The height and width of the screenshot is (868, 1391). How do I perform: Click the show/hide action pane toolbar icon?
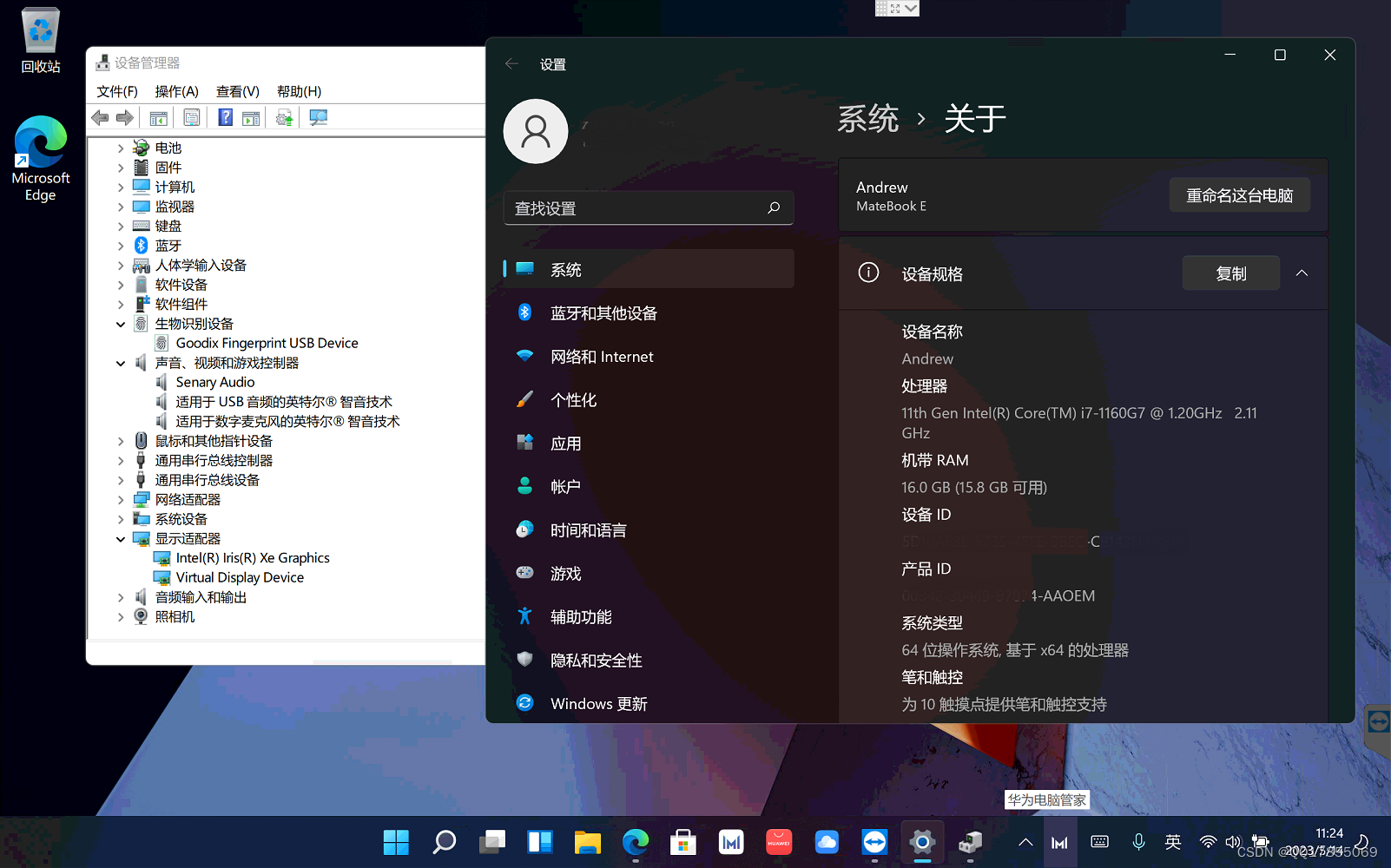pyautogui.click(x=251, y=118)
